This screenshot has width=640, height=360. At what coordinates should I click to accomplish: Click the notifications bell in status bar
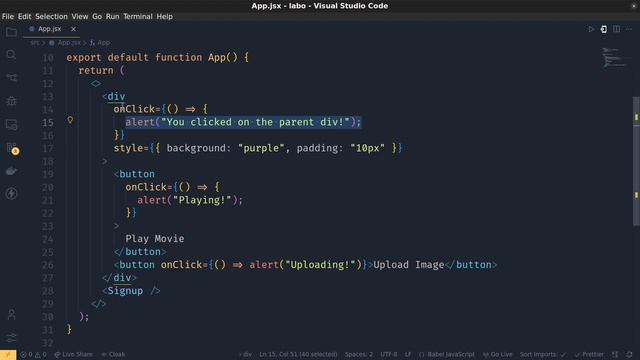[x=629, y=355]
